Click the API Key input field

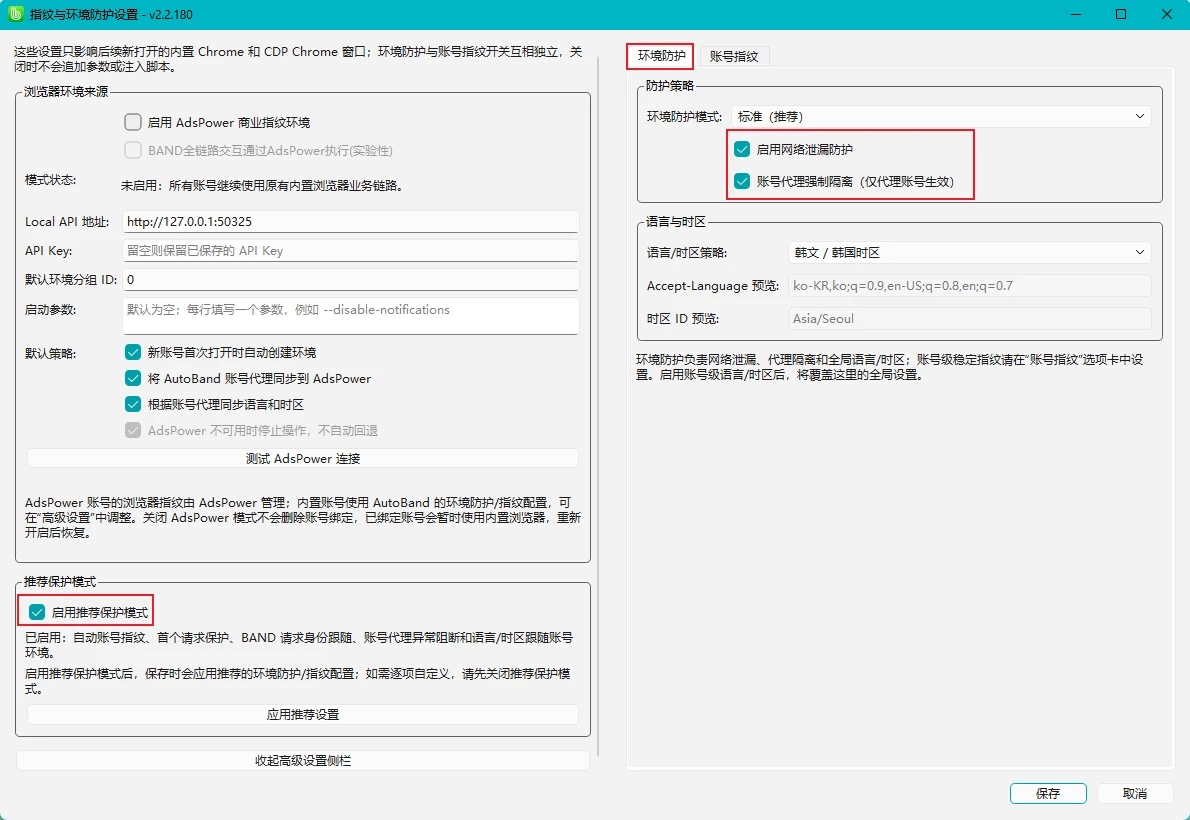pos(351,251)
